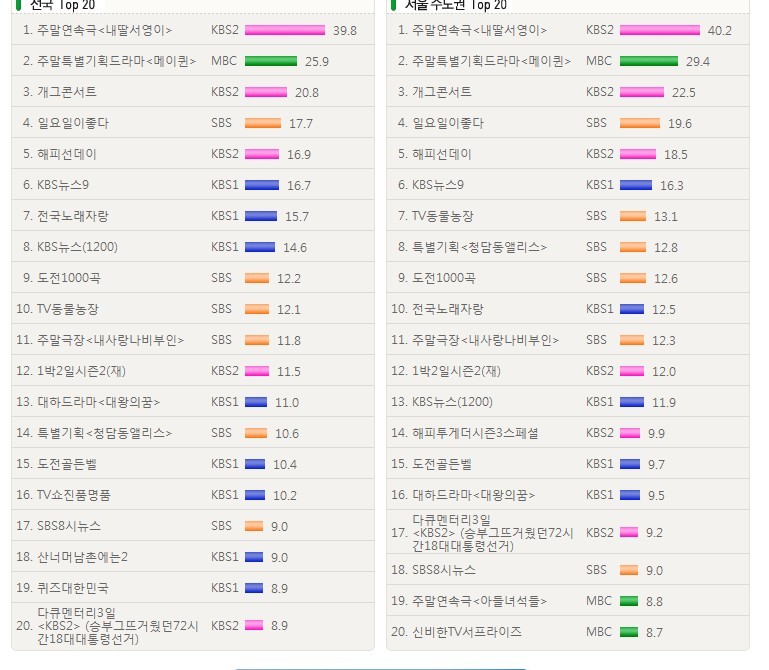Click 개그콘서트 row with rating 20.8
This screenshot has width=769, height=670.
click(x=193, y=92)
